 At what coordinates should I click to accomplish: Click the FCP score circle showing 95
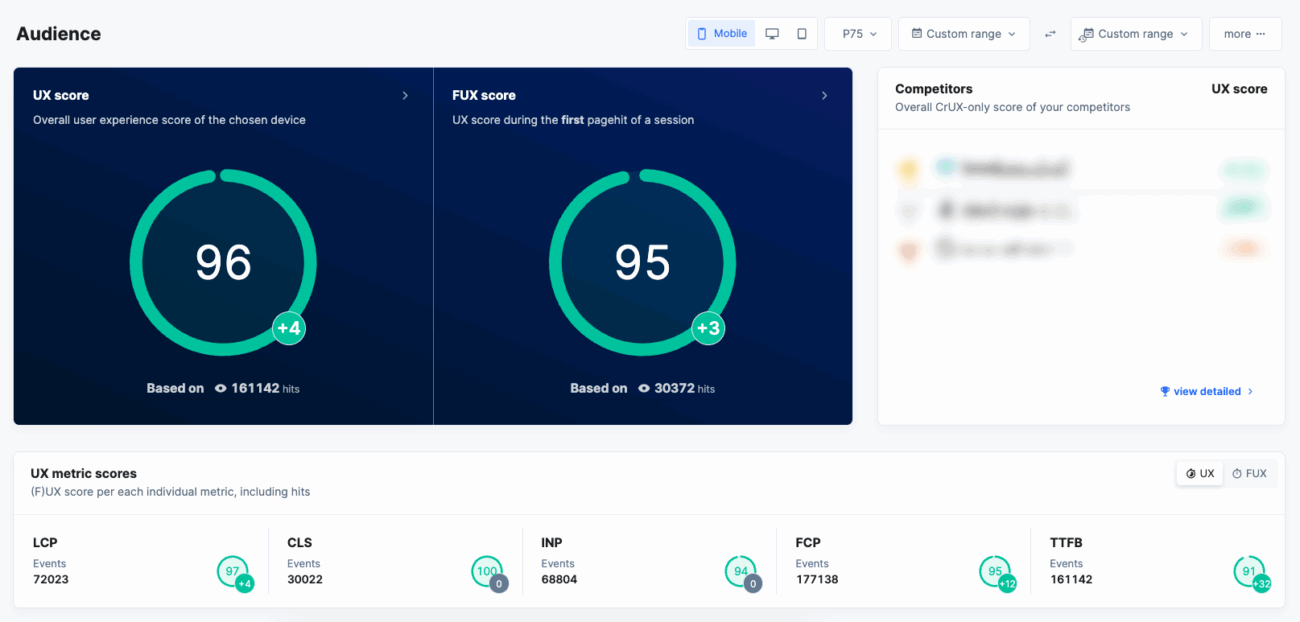pos(994,571)
